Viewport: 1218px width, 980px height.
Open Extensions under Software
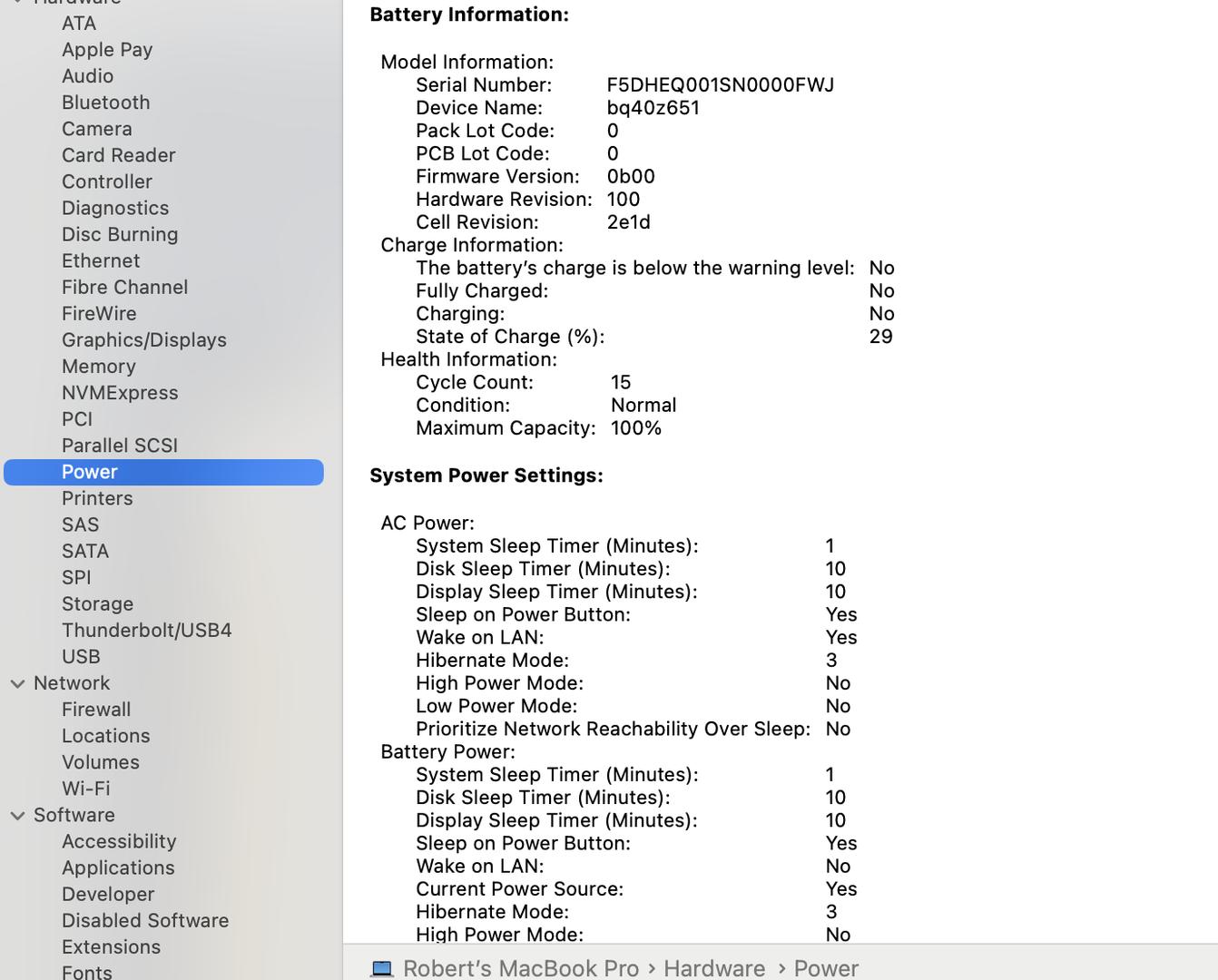(x=112, y=946)
